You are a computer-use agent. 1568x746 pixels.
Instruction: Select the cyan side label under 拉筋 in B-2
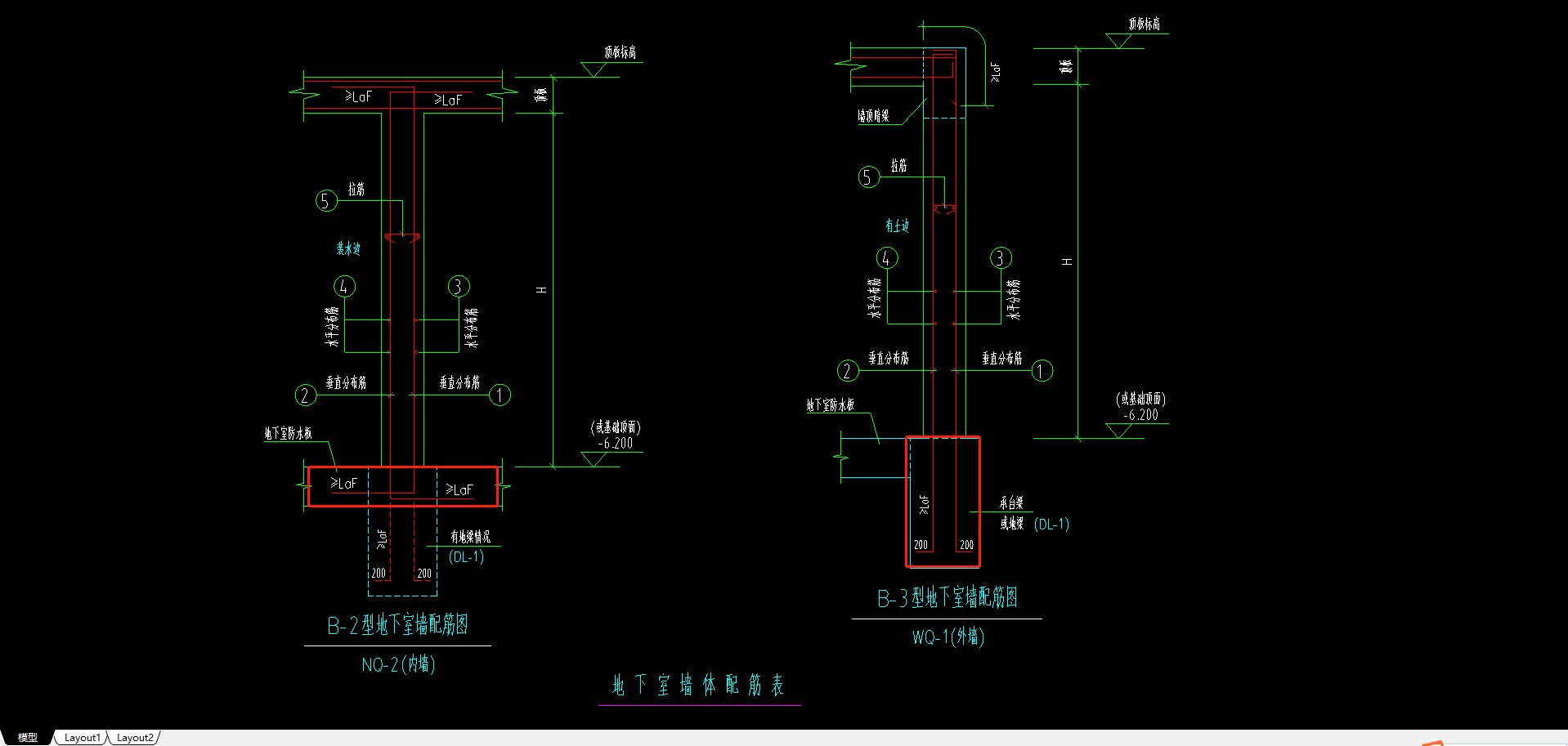click(348, 248)
